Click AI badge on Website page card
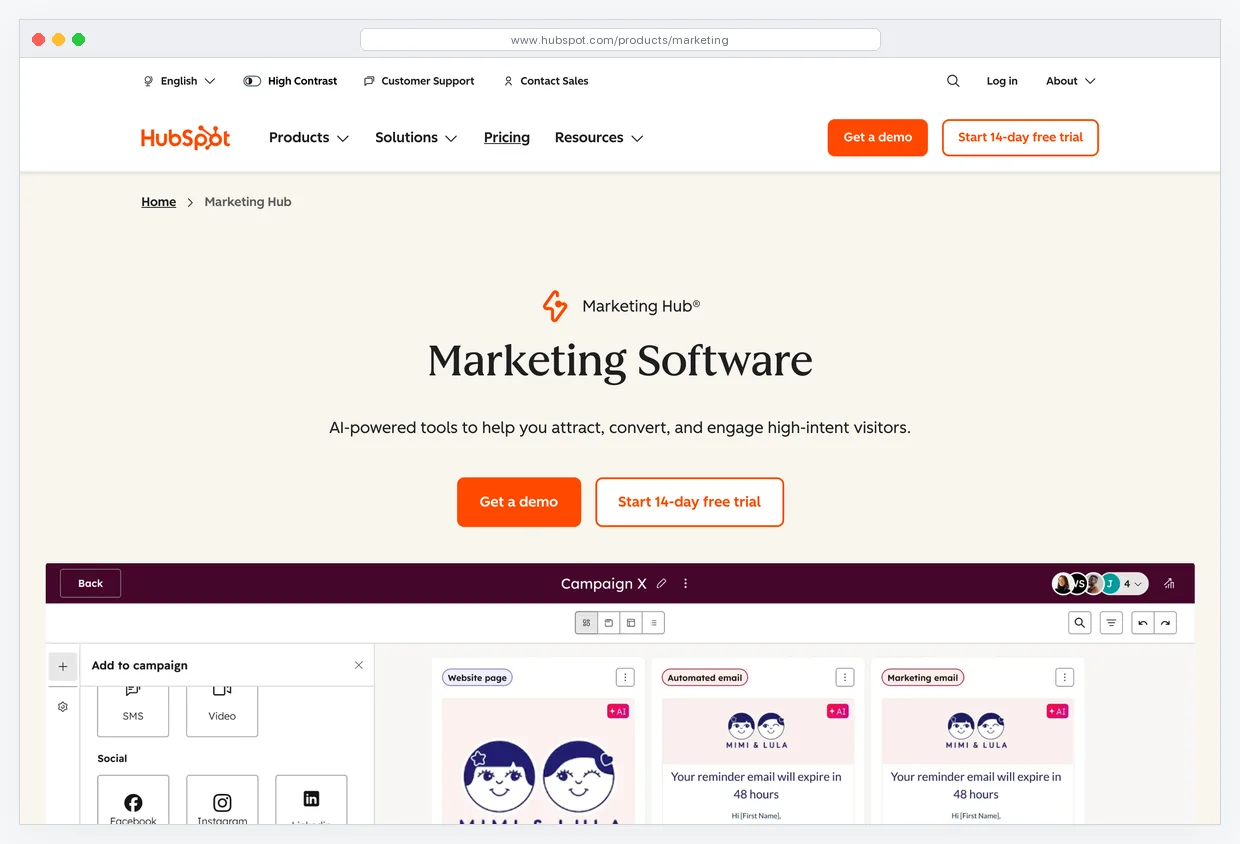 point(618,711)
